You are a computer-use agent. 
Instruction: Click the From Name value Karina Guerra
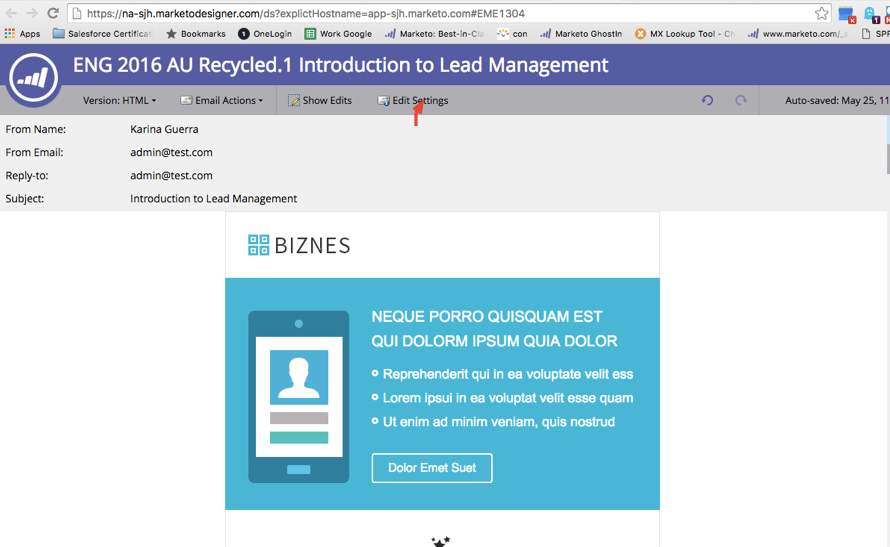click(164, 129)
